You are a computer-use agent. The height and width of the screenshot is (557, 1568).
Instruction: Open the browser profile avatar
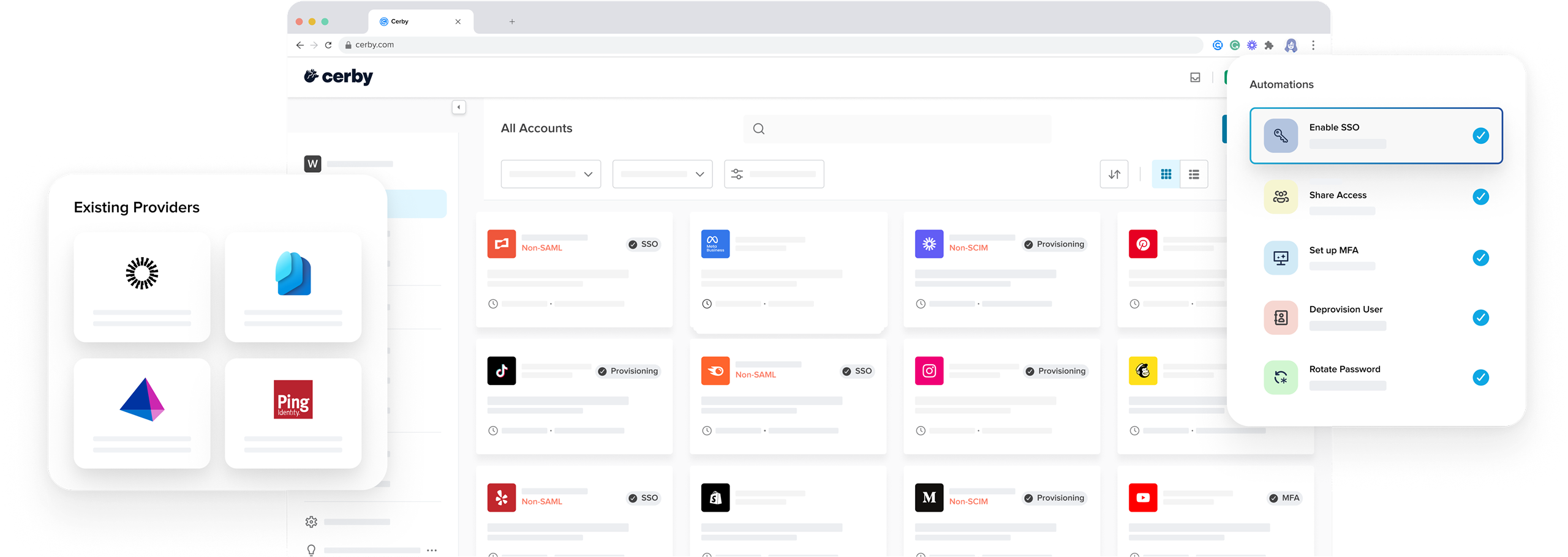(1291, 45)
